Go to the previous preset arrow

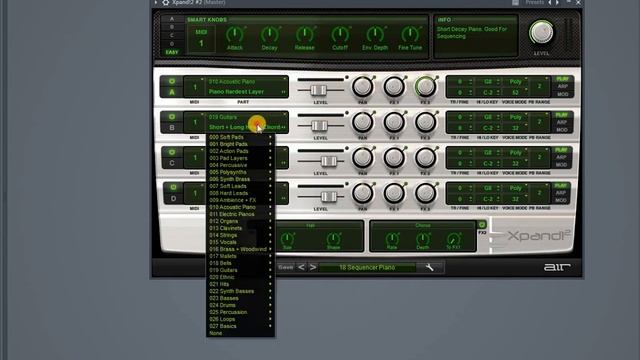(x=301, y=267)
